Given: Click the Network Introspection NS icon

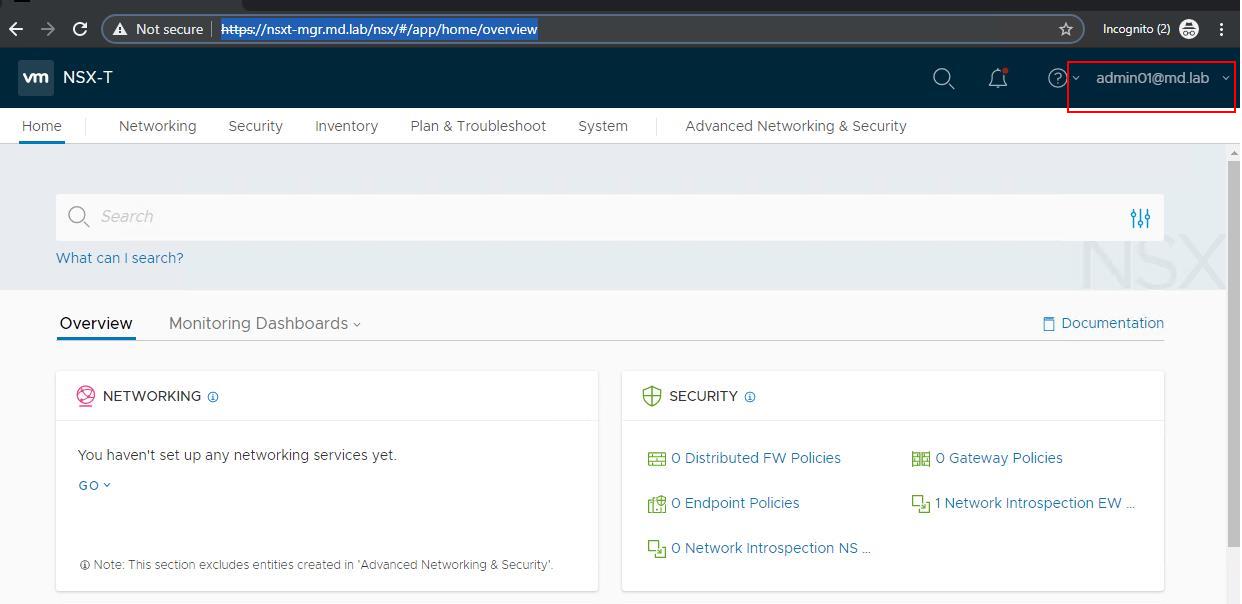Looking at the screenshot, I should point(657,549).
